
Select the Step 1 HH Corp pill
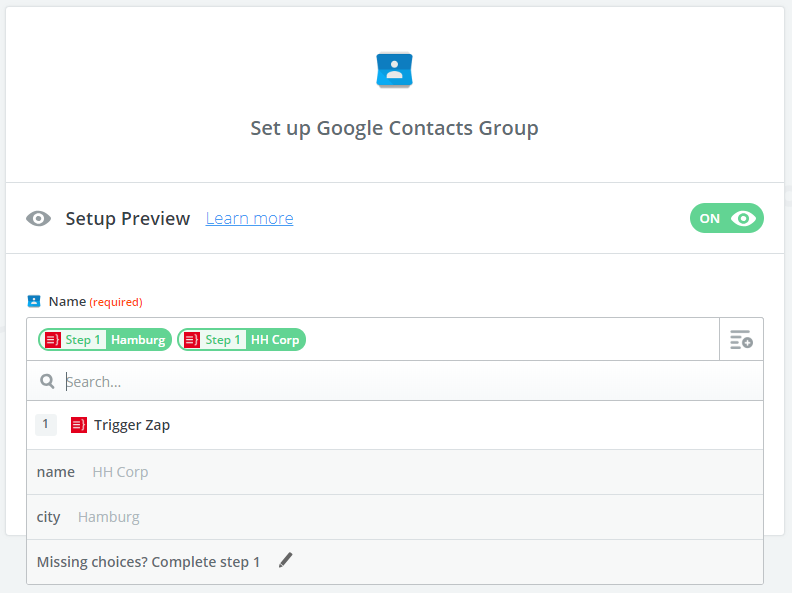[241, 340]
